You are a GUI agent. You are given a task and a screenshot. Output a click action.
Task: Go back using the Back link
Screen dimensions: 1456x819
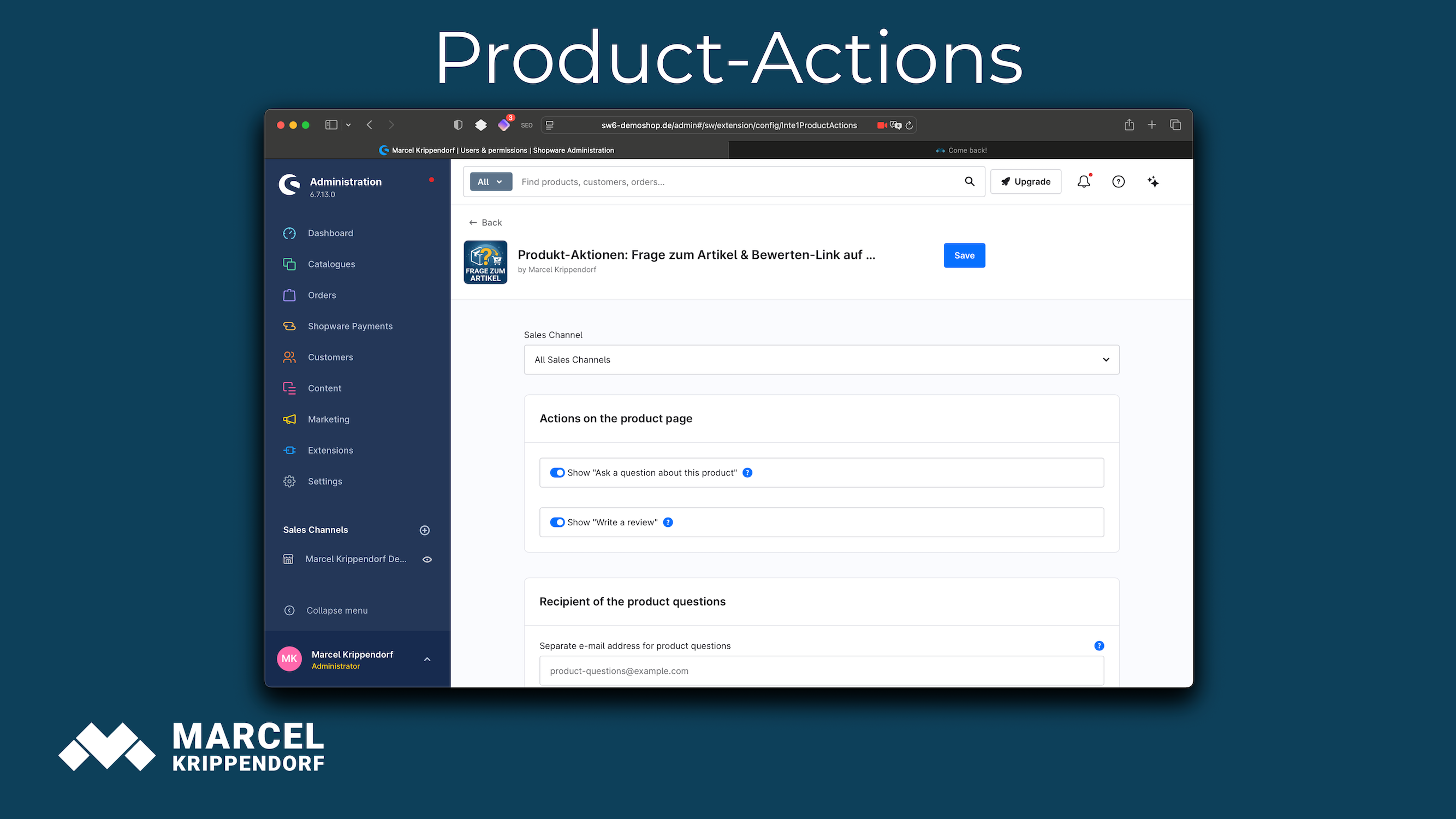[x=485, y=223]
